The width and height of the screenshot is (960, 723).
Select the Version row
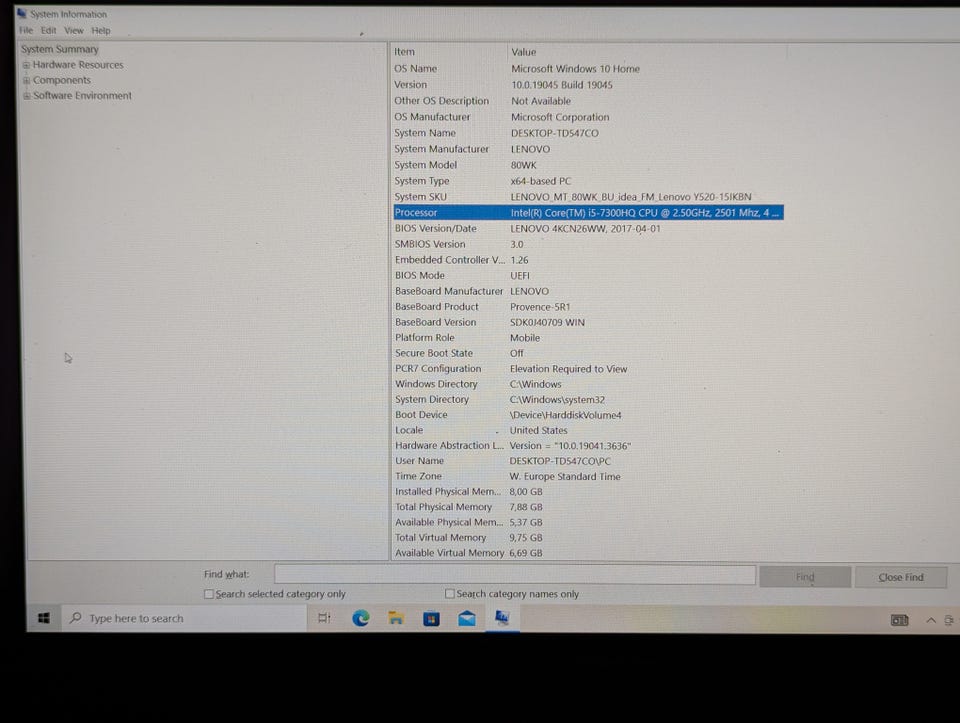coord(588,84)
